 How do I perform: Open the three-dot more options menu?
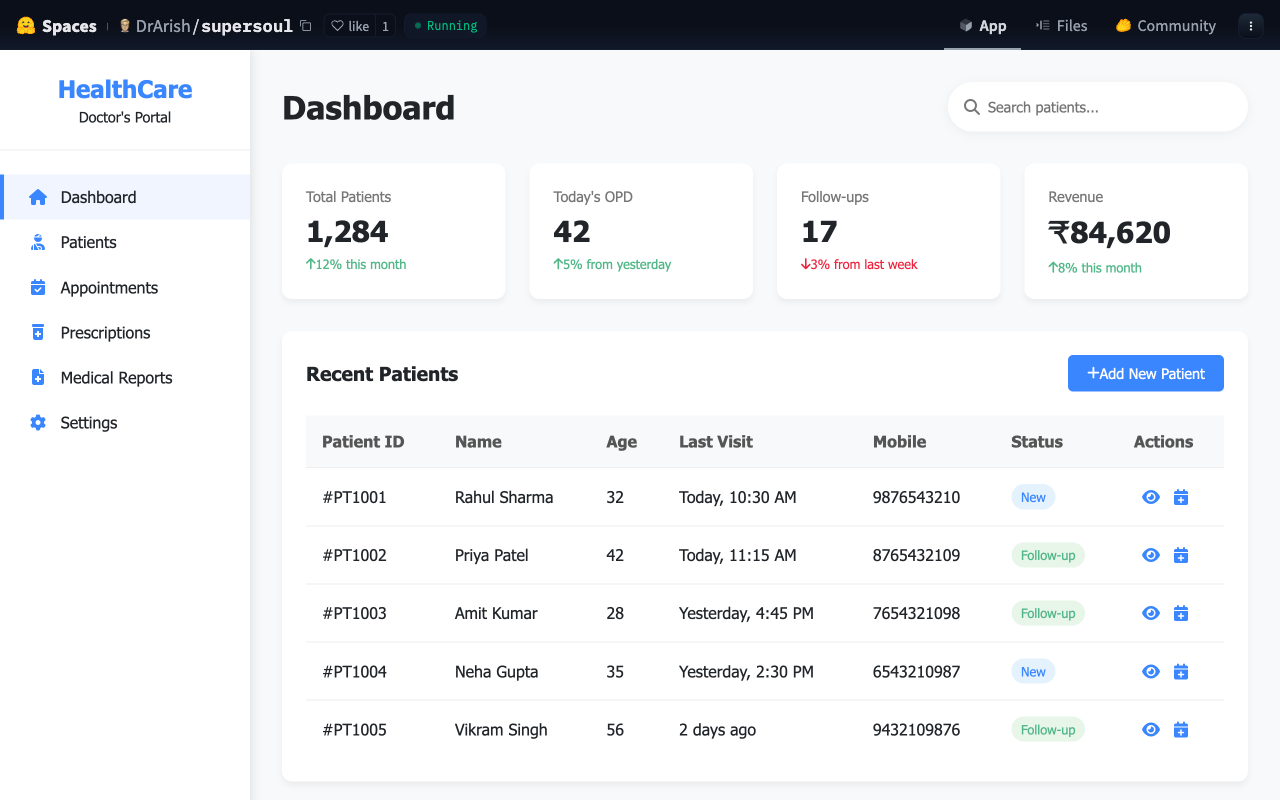coord(1250,26)
